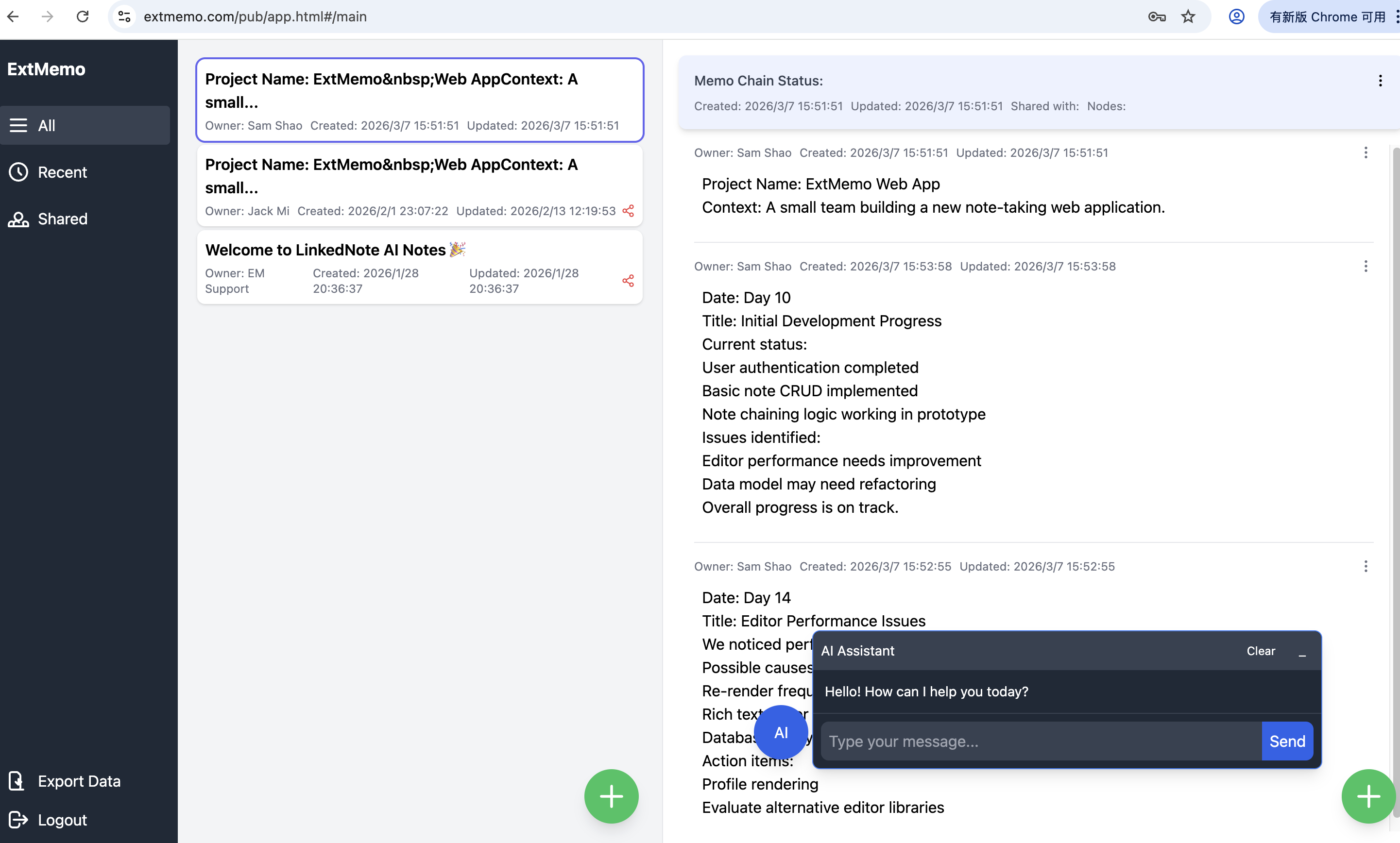
Task: Open Chrome profile icon
Action: click(x=1236, y=17)
